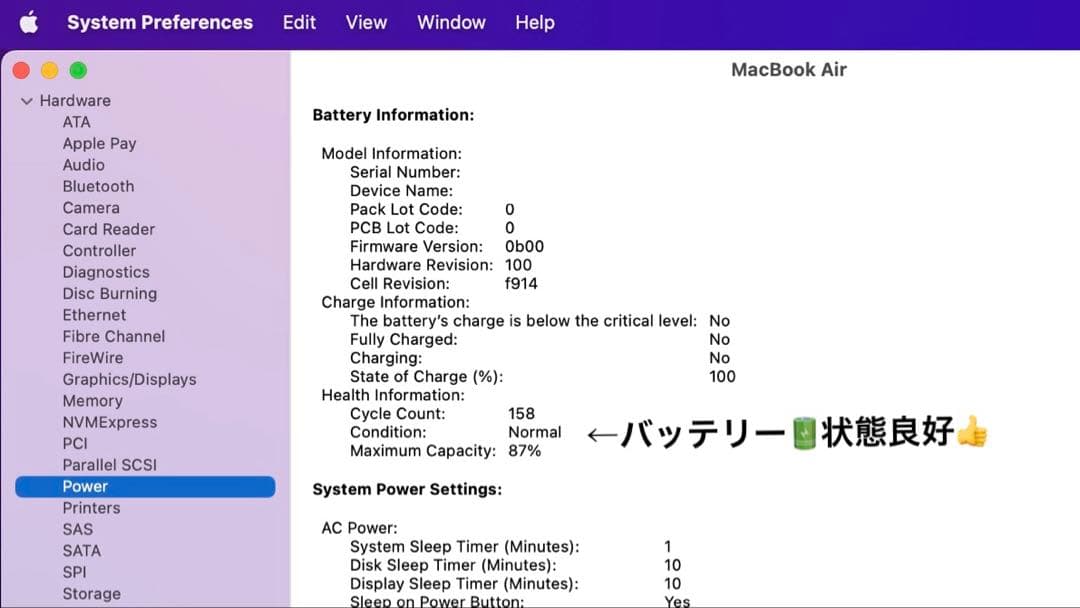Select Audio in the sidebar
This screenshot has height=608, width=1080.
click(84, 164)
